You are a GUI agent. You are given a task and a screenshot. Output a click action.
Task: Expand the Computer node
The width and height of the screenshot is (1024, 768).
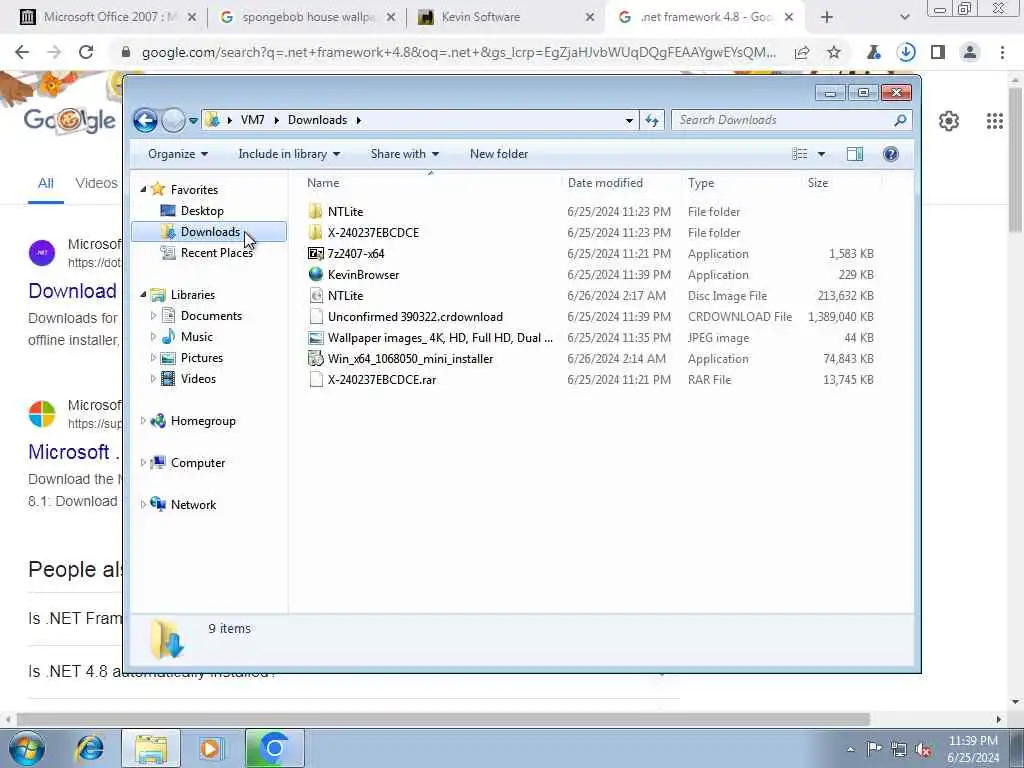coord(143,463)
